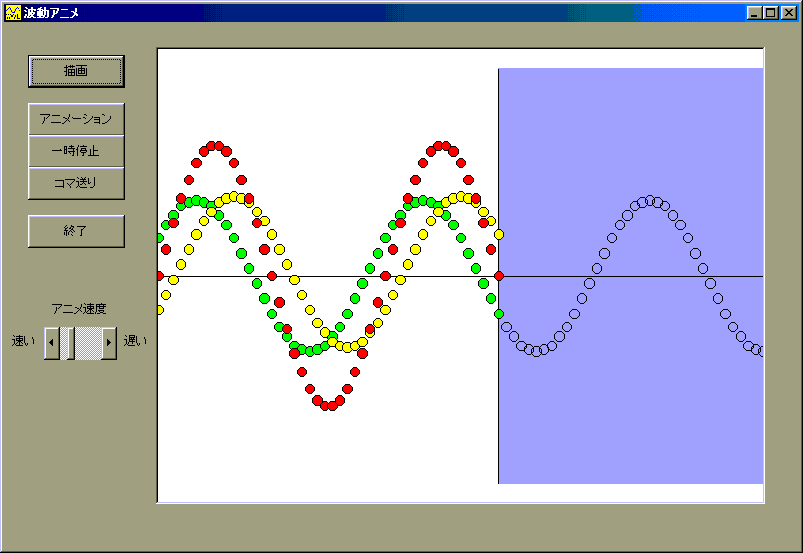Viewport: 803px width, 553px height.
Task: Click the 波動アニメ title bar text
Action: (52, 13)
